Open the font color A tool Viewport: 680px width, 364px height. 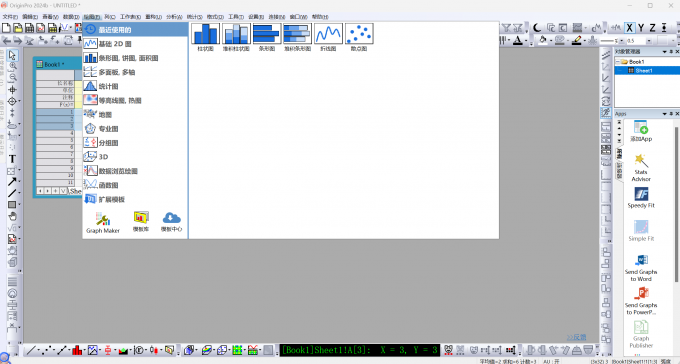click(x=517, y=40)
